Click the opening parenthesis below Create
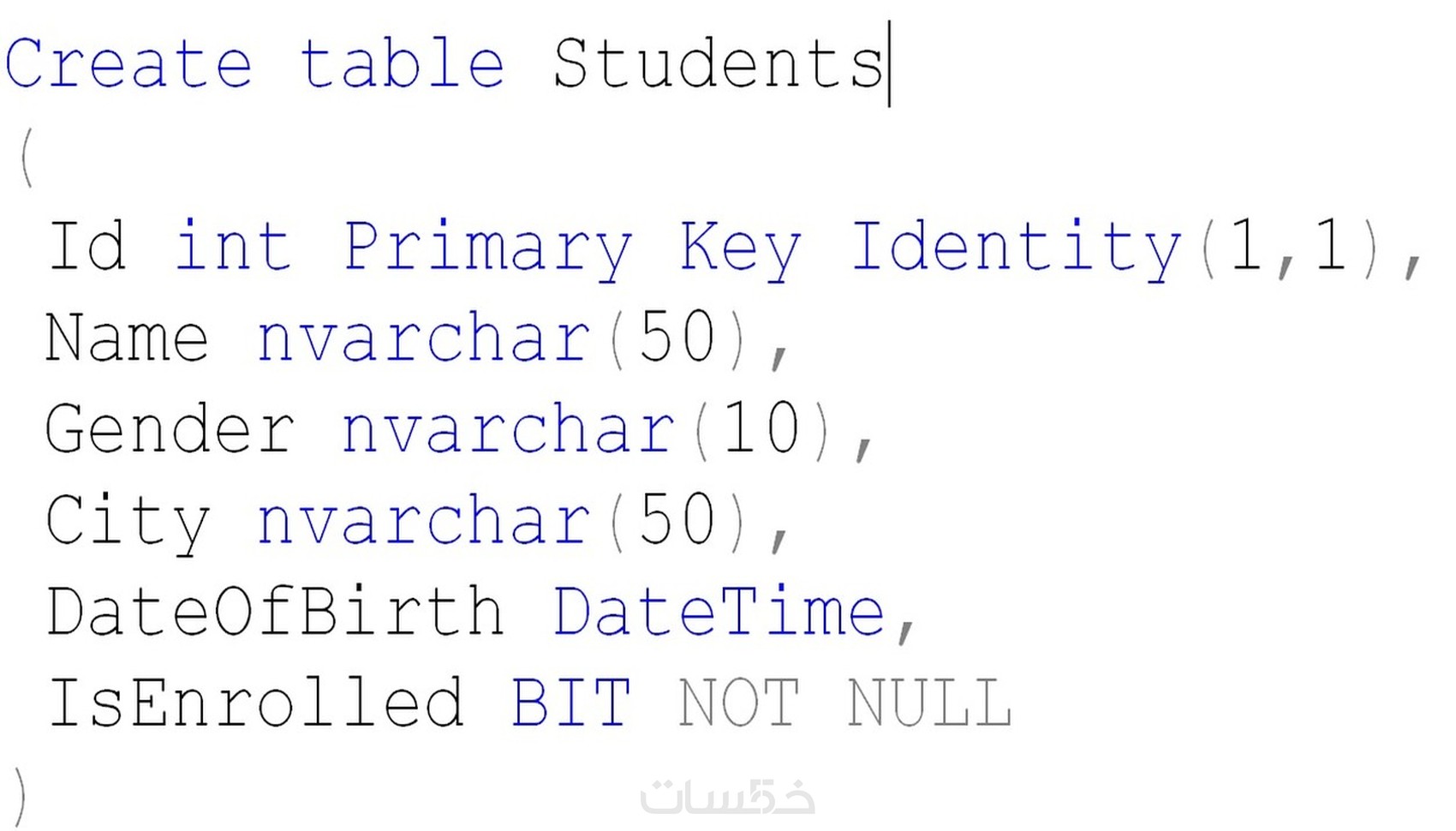This screenshot has width=1456, height=831. 27,158
